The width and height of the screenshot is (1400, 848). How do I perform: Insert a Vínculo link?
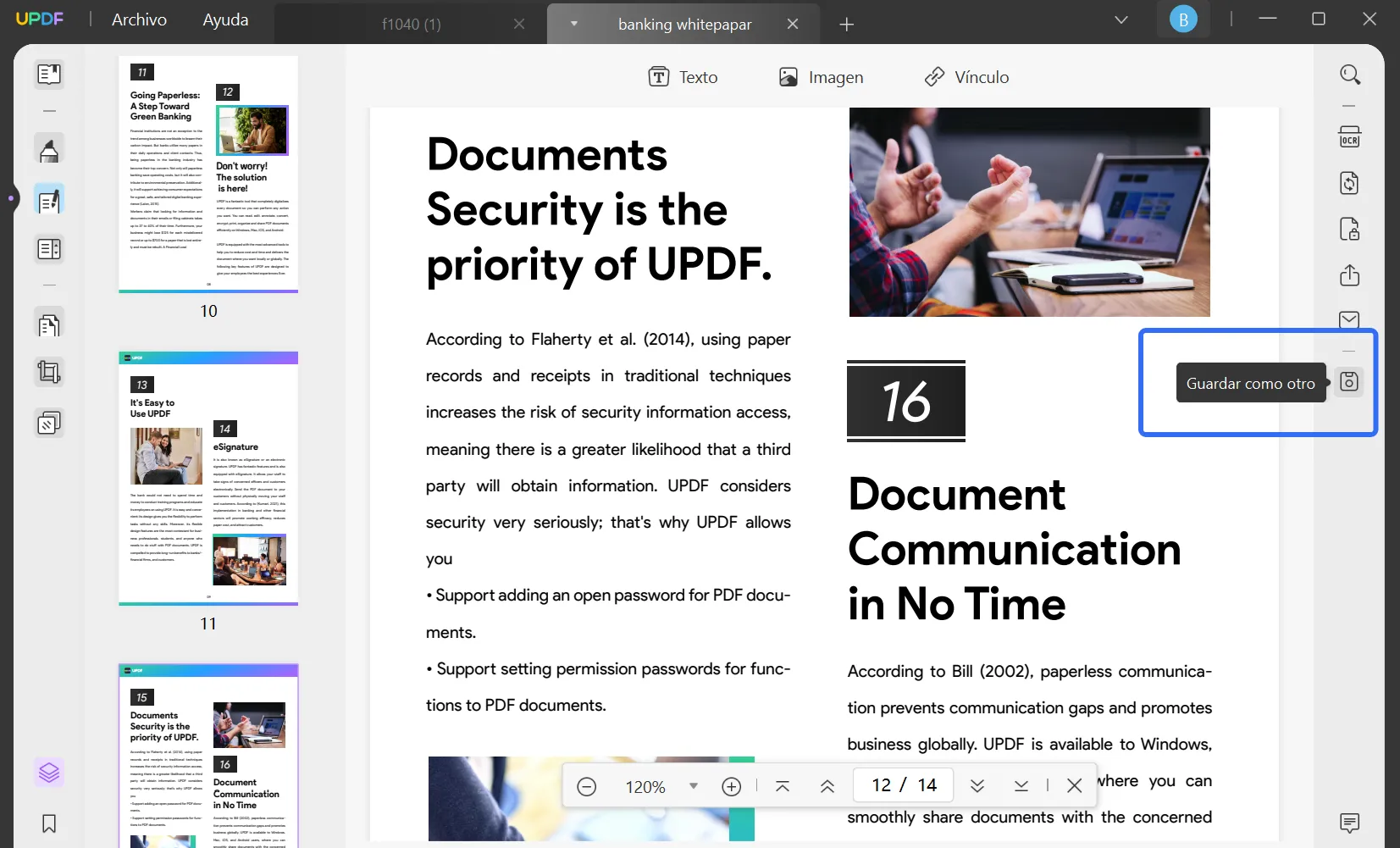pyautogui.click(x=966, y=77)
